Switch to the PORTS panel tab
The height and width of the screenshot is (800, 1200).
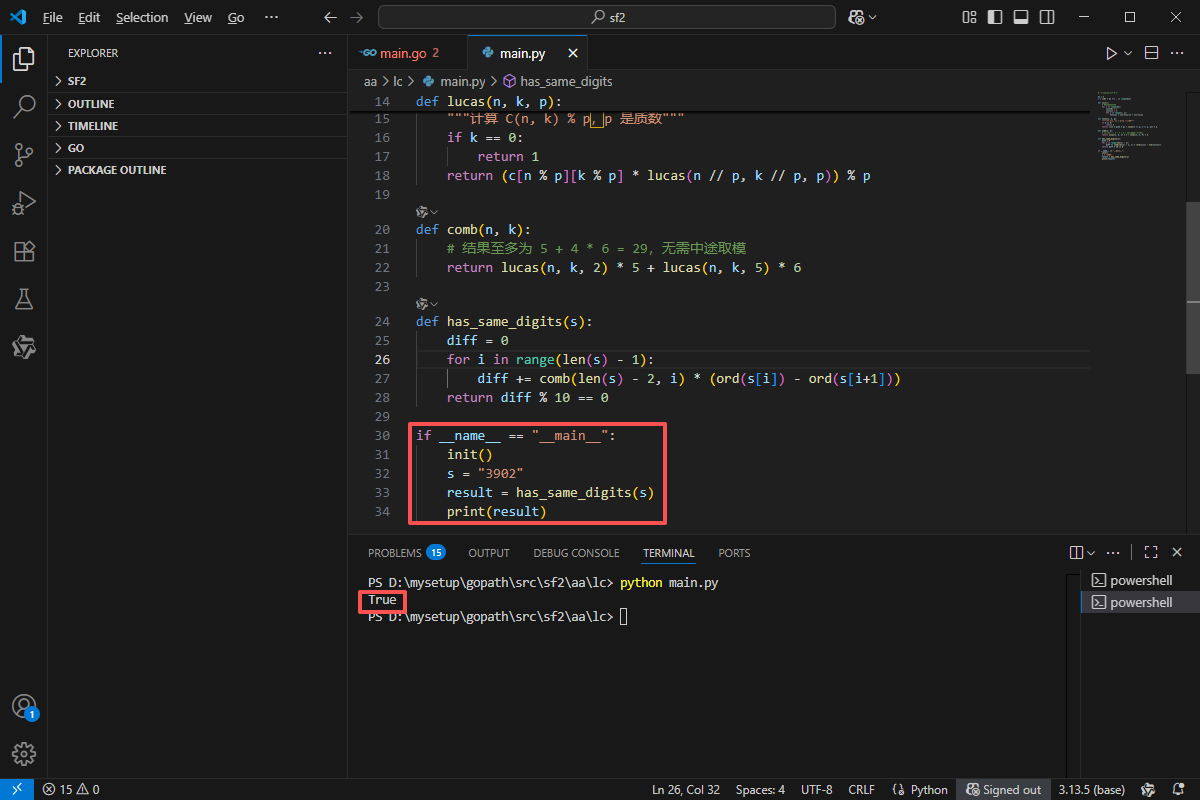point(734,553)
